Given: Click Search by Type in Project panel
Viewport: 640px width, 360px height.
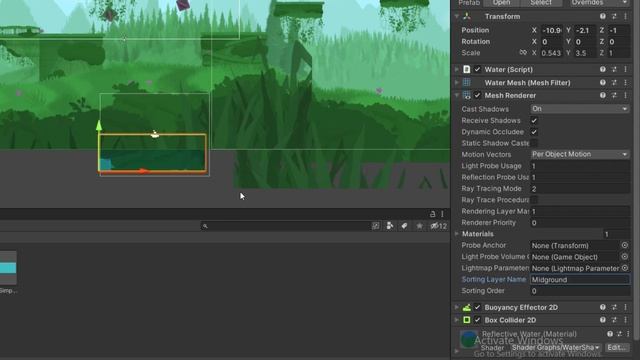Looking at the screenshot, I should (390, 226).
